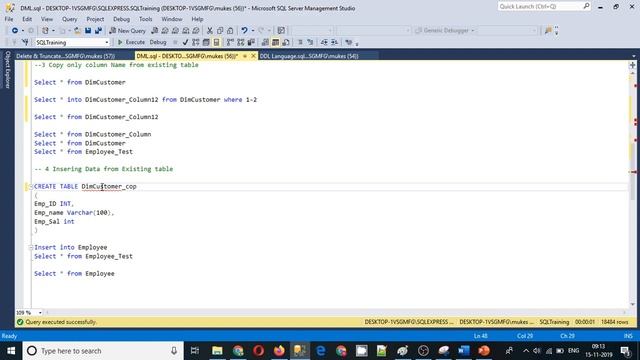Screen dimensions: 640x360
Task: Open Opera browser from the taskbar
Action: coord(258,351)
